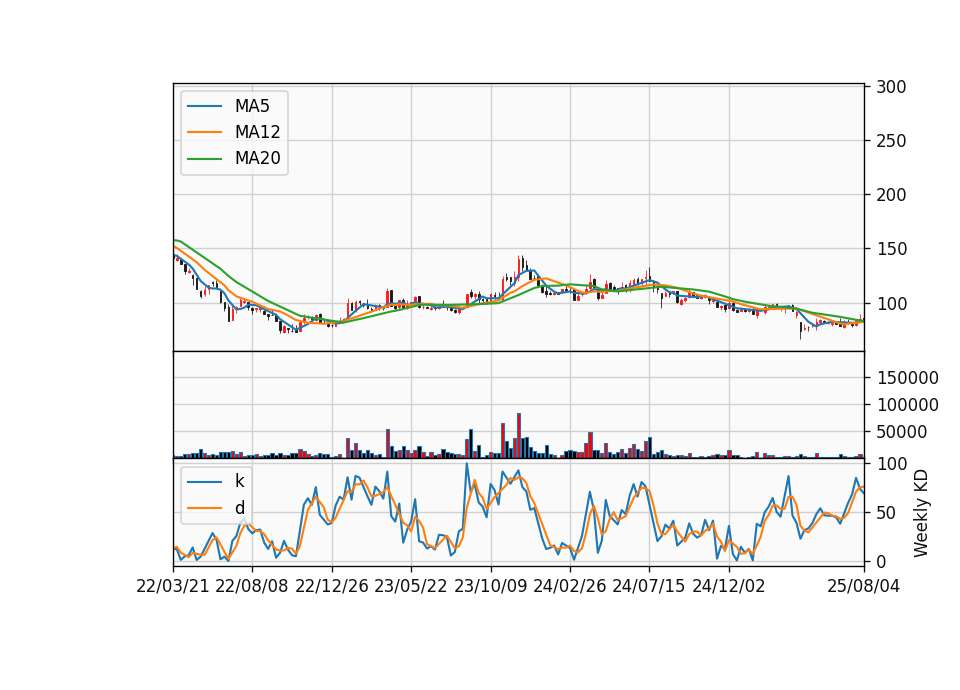The height and width of the screenshot is (690, 960).
Task: Click the 22/12/26 date axis label
Action: 332,586
